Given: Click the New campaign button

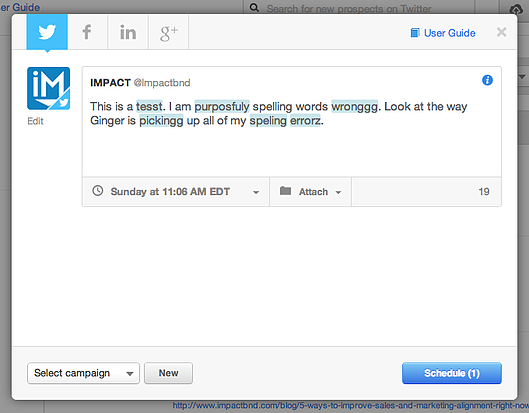Looking at the screenshot, I should pyautogui.click(x=168, y=373).
